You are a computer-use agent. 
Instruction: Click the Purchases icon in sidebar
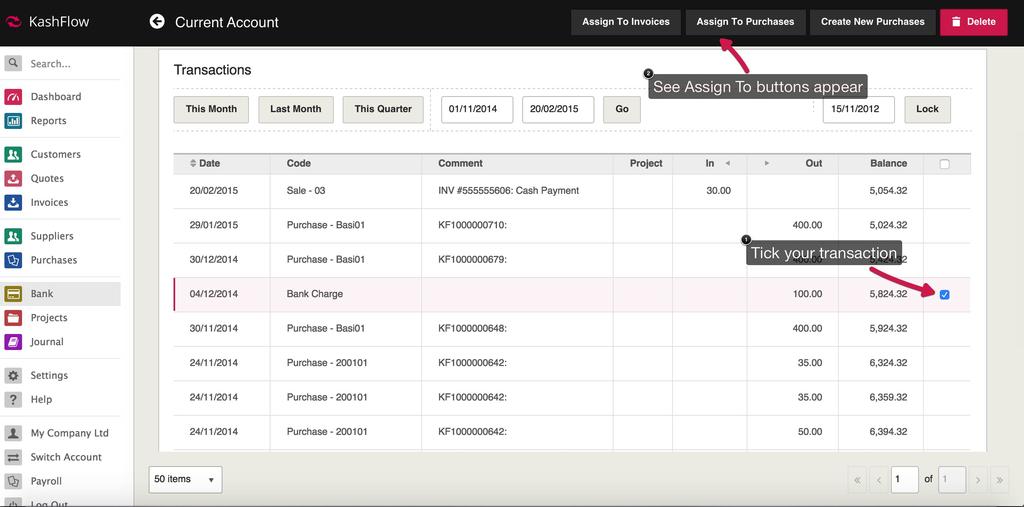point(13,260)
